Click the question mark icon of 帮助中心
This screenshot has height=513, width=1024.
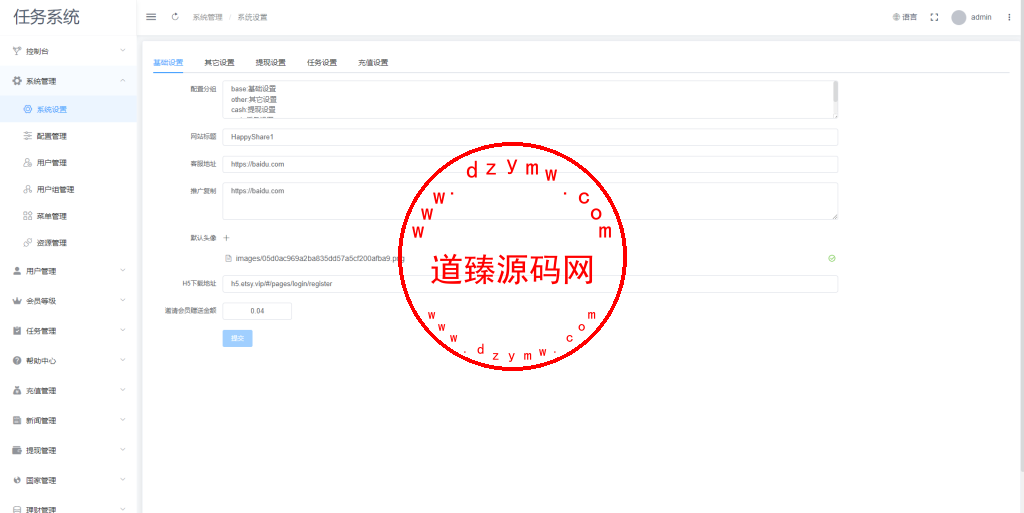pyautogui.click(x=17, y=360)
